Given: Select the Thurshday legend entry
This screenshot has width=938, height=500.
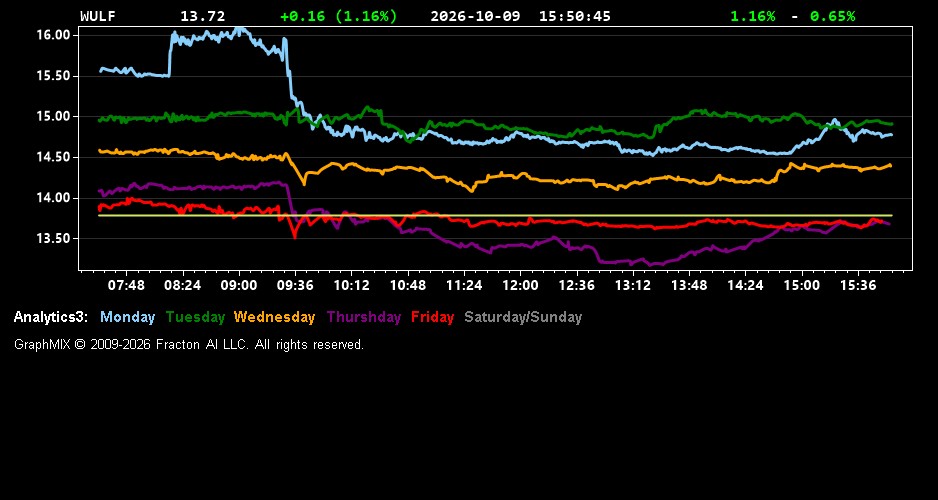Looking at the screenshot, I should click(364, 318).
